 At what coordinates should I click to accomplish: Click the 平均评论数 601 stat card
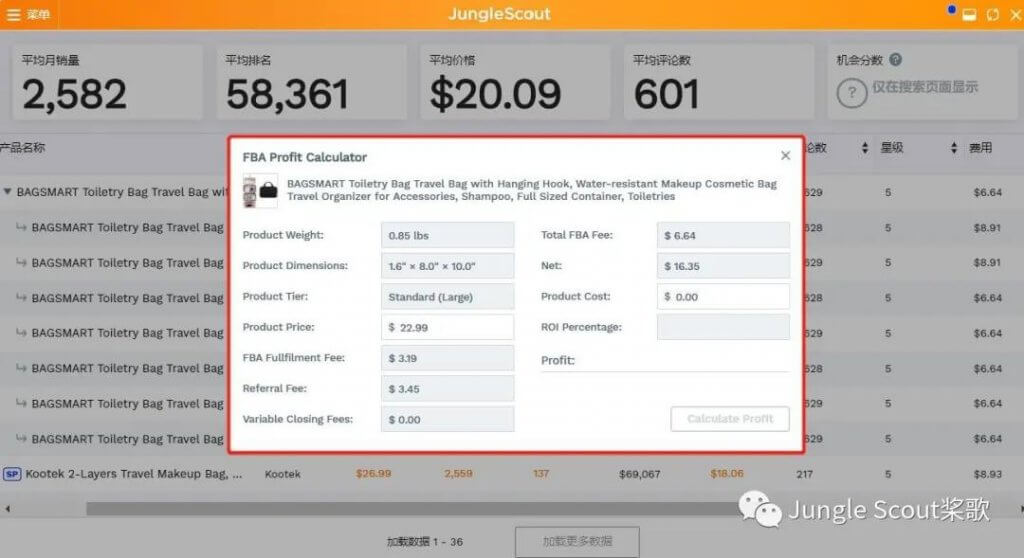[718, 82]
